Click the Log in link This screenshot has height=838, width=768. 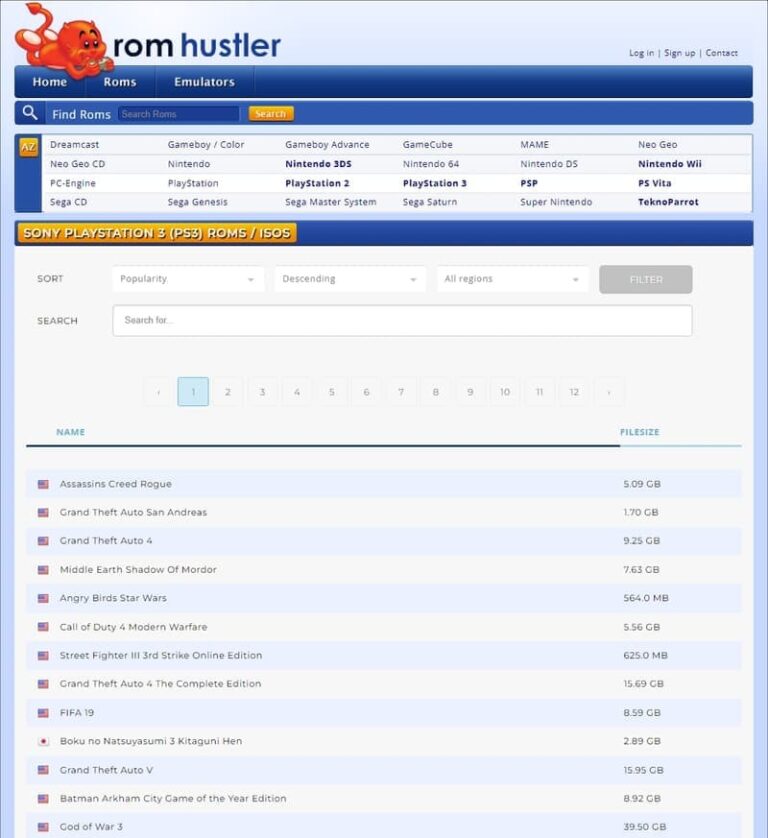coord(641,53)
